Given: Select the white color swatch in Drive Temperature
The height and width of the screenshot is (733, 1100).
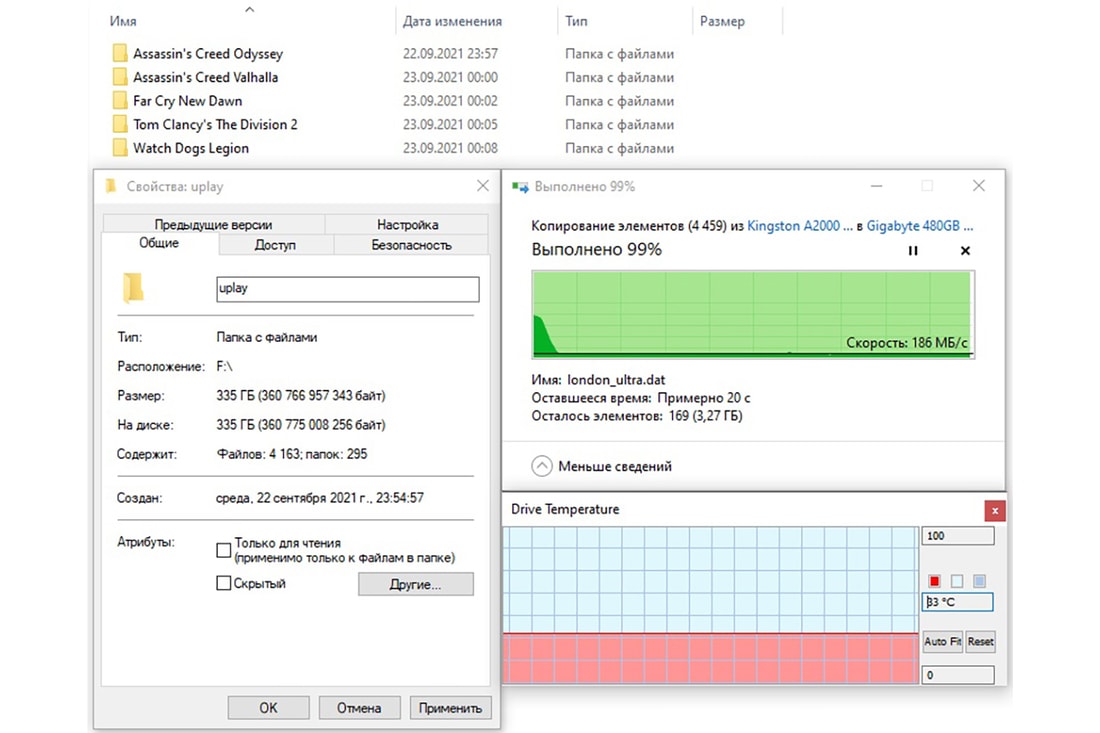Looking at the screenshot, I should point(957,581).
